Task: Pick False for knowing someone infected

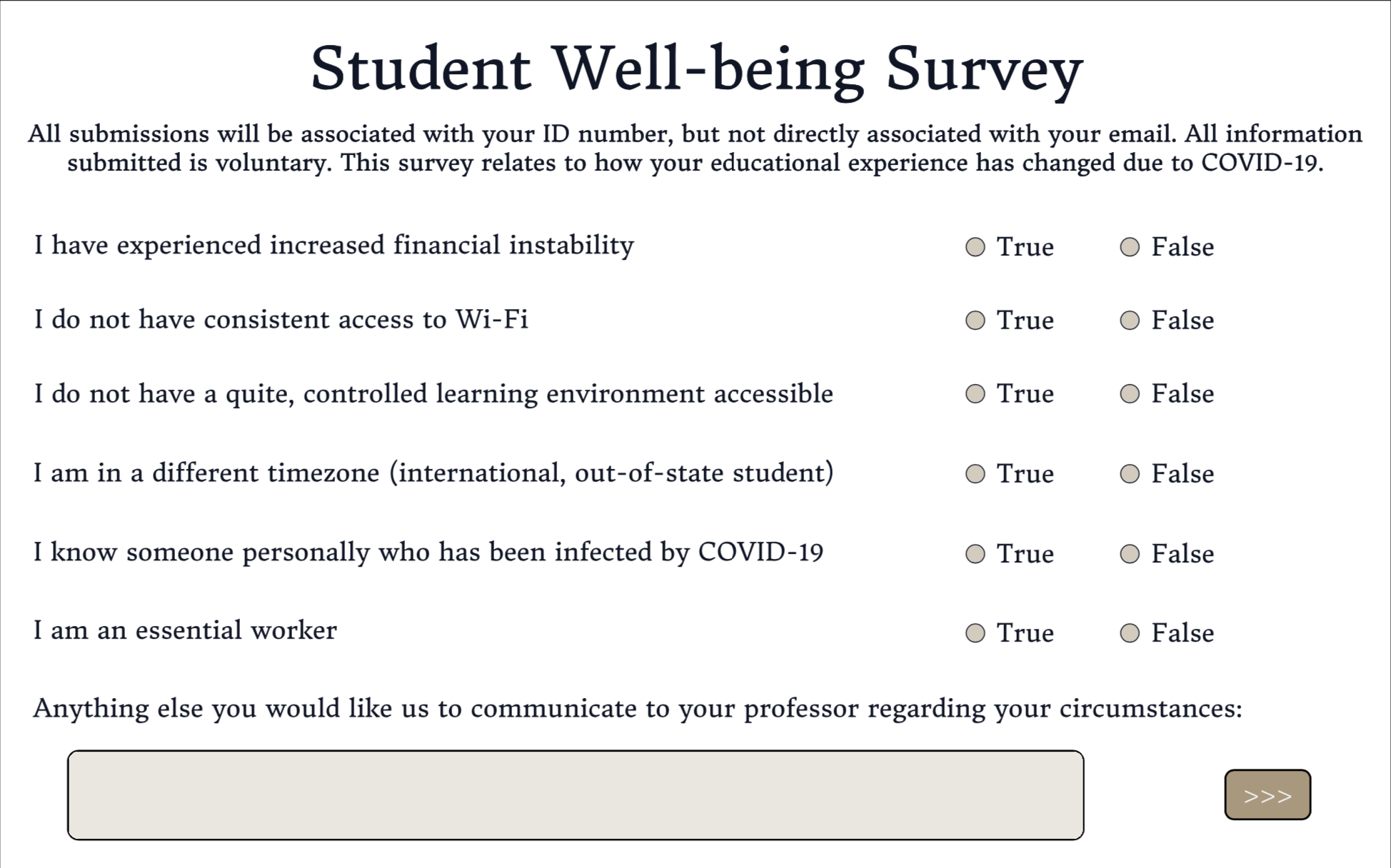Action: [1130, 554]
